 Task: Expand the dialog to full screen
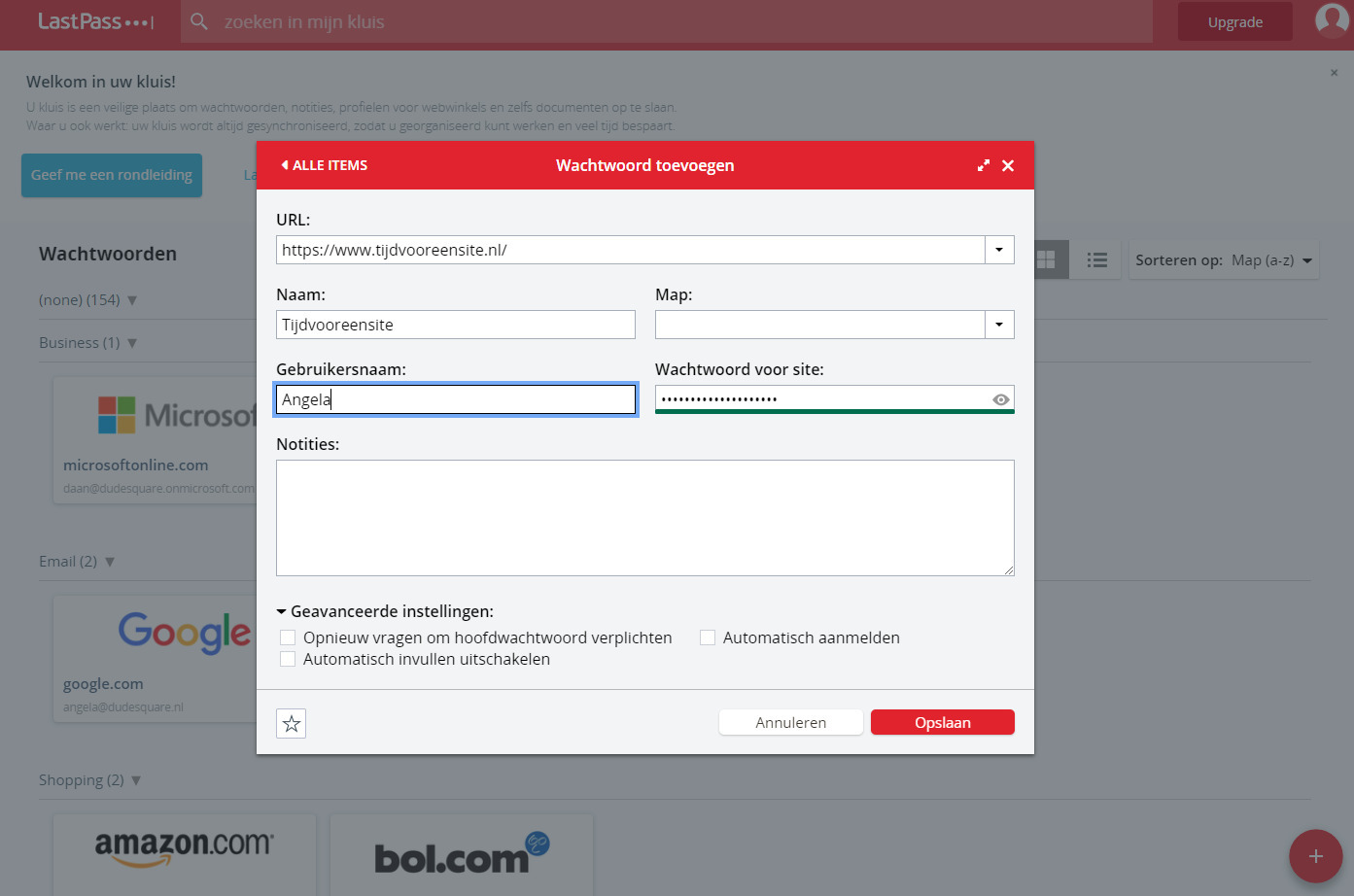click(984, 165)
